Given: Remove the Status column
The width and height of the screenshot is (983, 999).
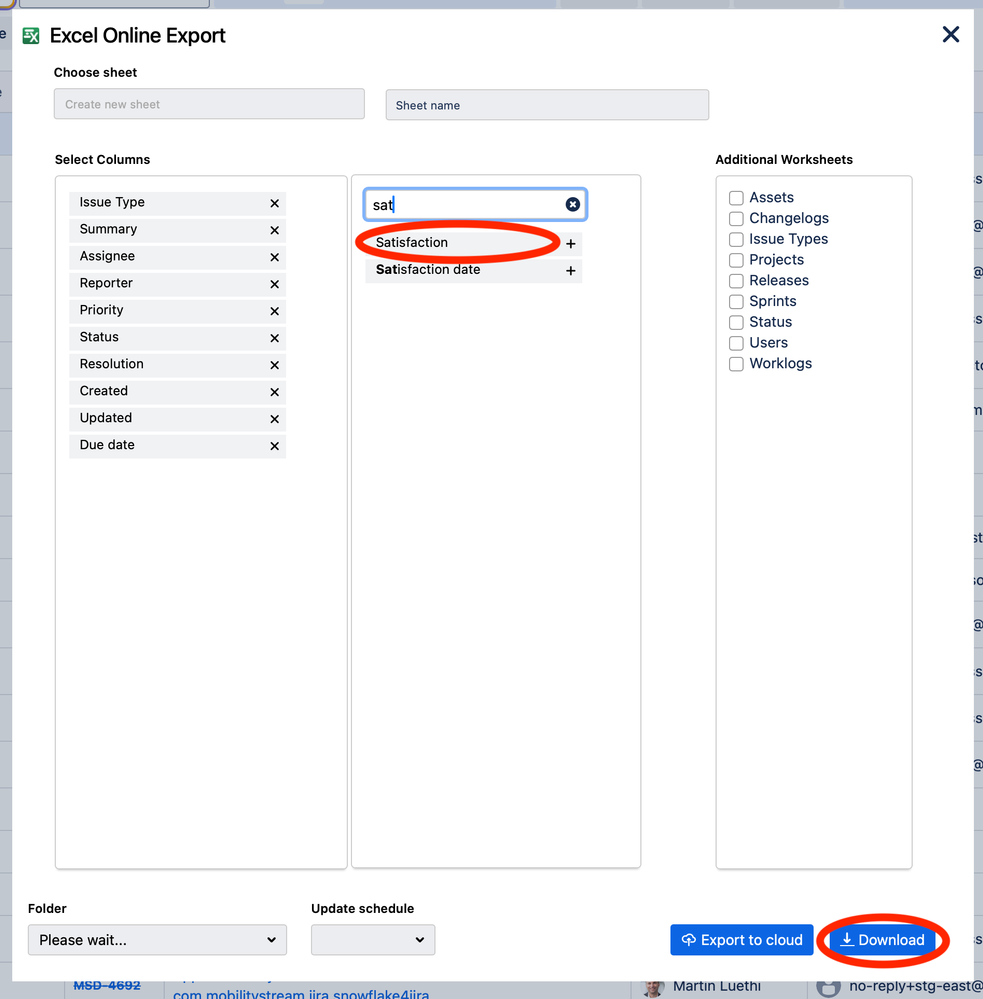Looking at the screenshot, I should pyautogui.click(x=275, y=338).
